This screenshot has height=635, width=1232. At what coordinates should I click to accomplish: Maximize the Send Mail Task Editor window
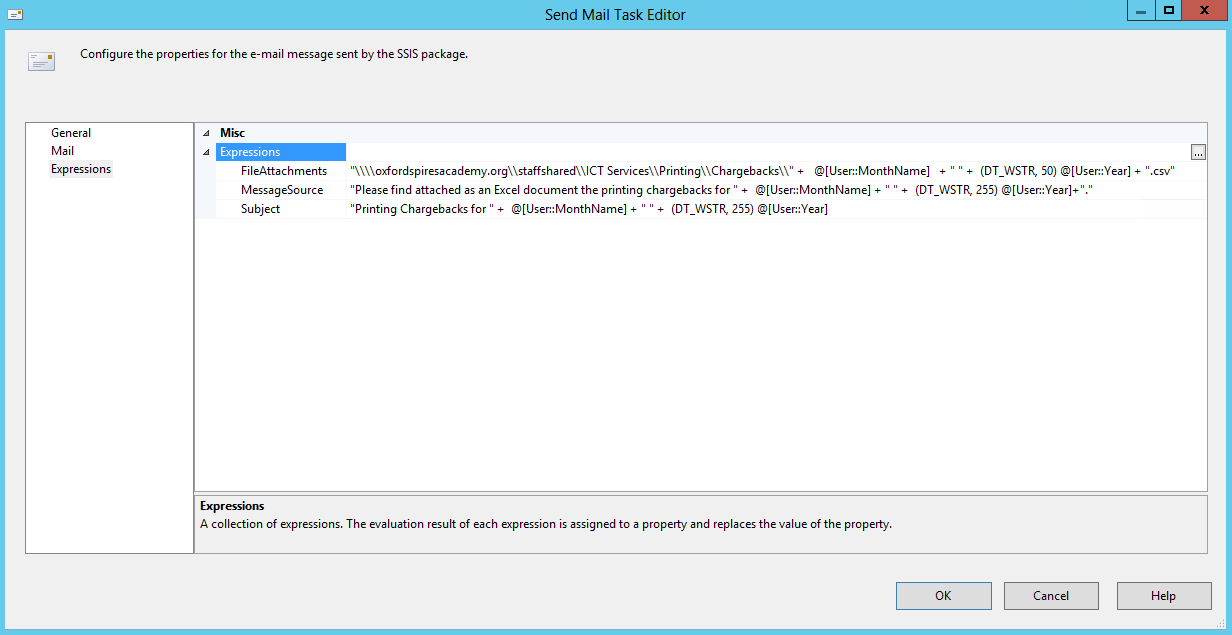[x=1170, y=11]
